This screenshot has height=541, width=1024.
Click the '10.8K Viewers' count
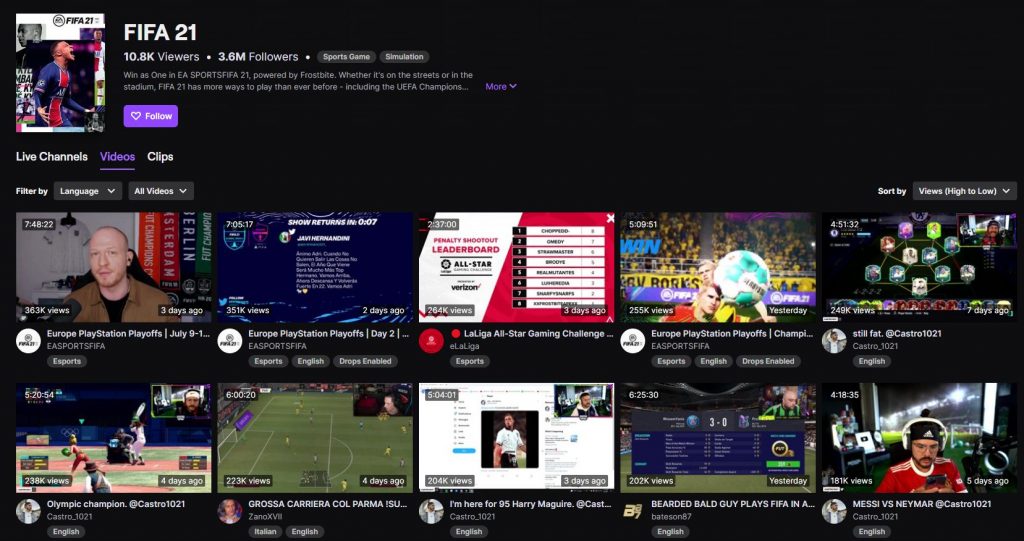(161, 57)
